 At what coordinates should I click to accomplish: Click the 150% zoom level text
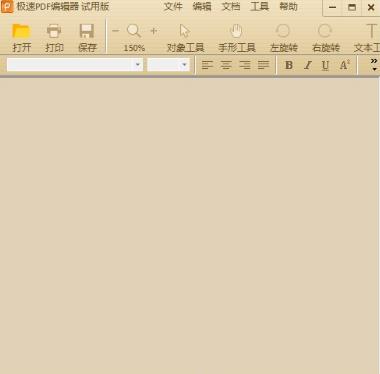point(134,48)
